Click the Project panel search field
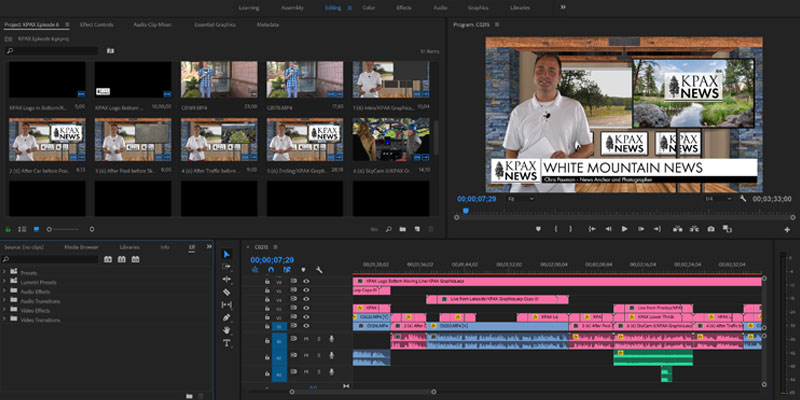The height and width of the screenshot is (400, 800). [51, 51]
